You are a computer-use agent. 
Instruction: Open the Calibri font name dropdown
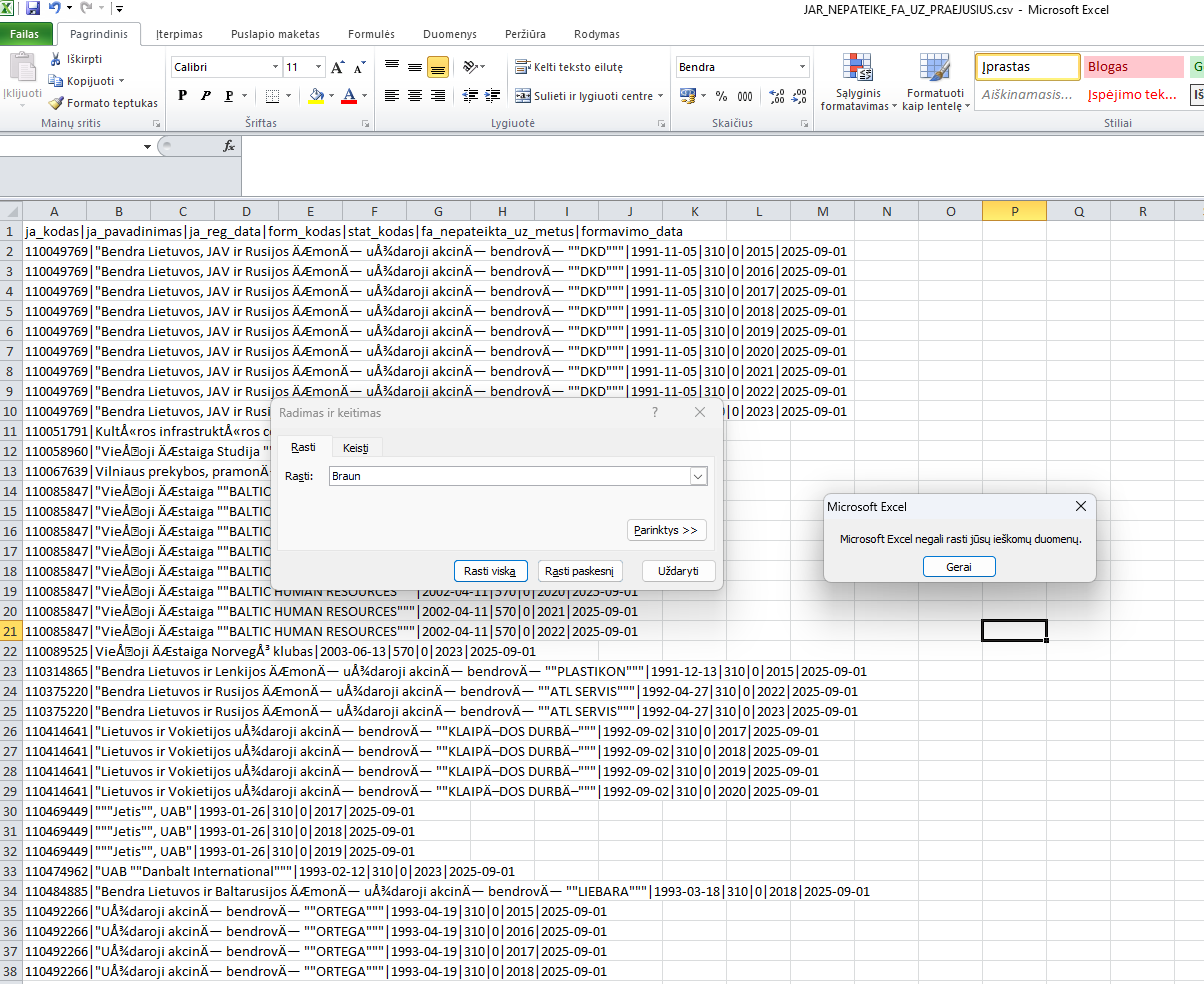[x=276, y=67]
